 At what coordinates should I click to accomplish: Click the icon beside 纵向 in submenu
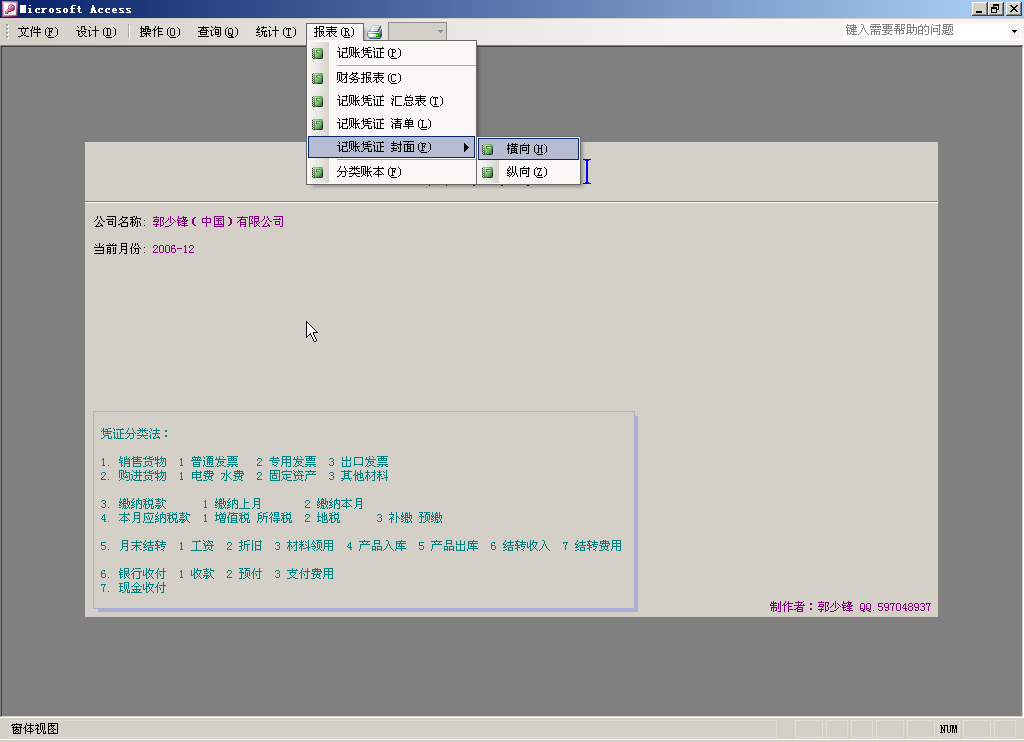coord(488,172)
